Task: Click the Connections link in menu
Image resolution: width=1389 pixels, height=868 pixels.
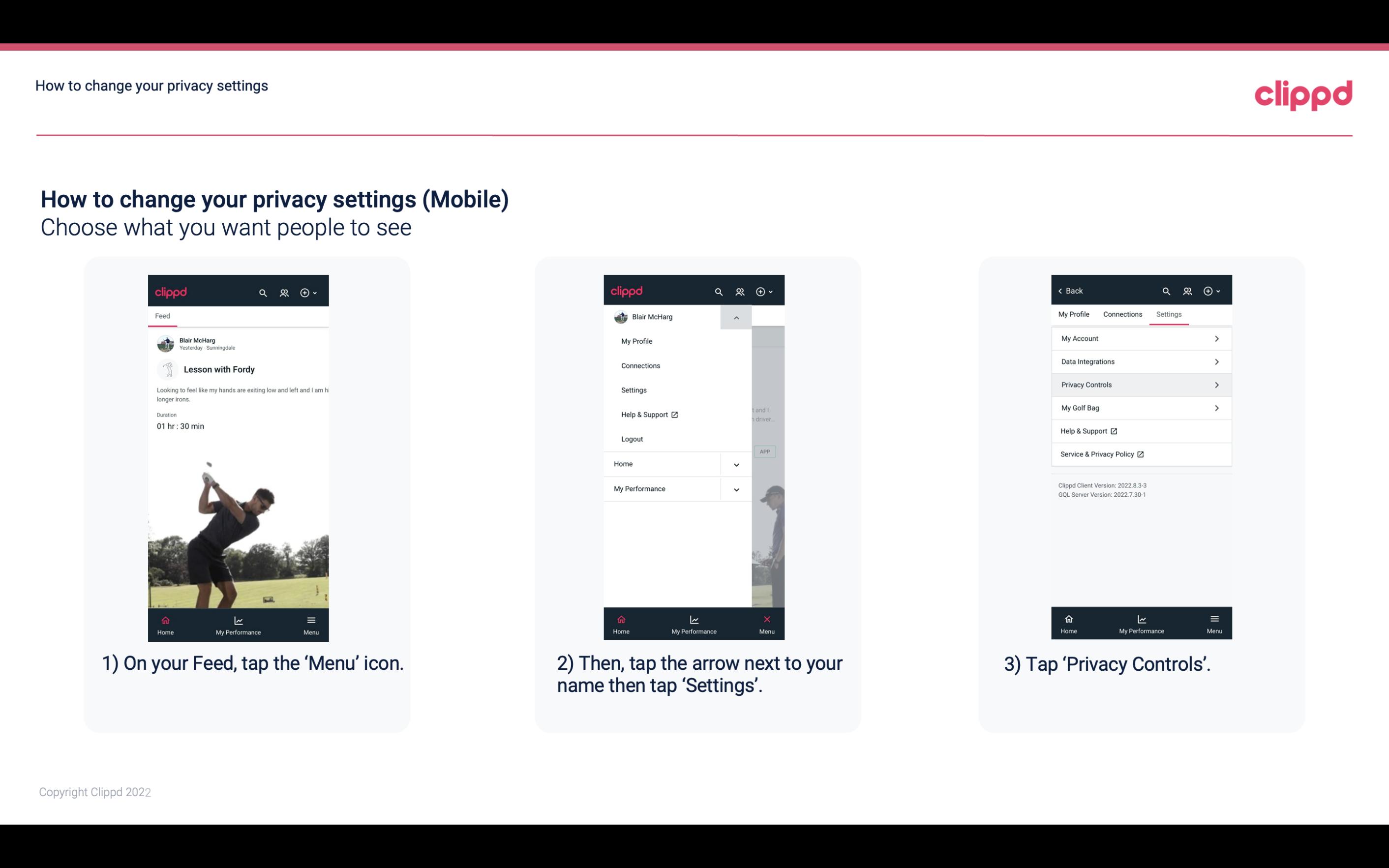Action: tap(640, 365)
